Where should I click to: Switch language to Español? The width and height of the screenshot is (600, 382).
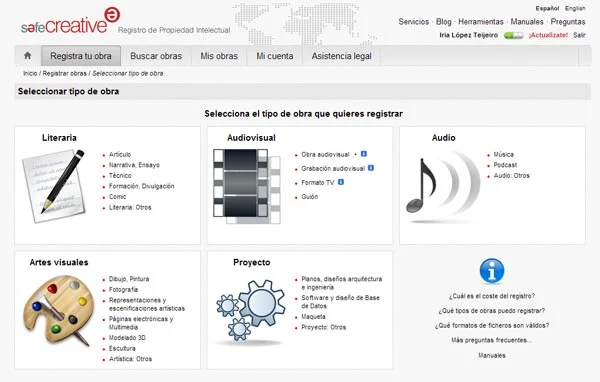pyautogui.click(x=547, y=8)
